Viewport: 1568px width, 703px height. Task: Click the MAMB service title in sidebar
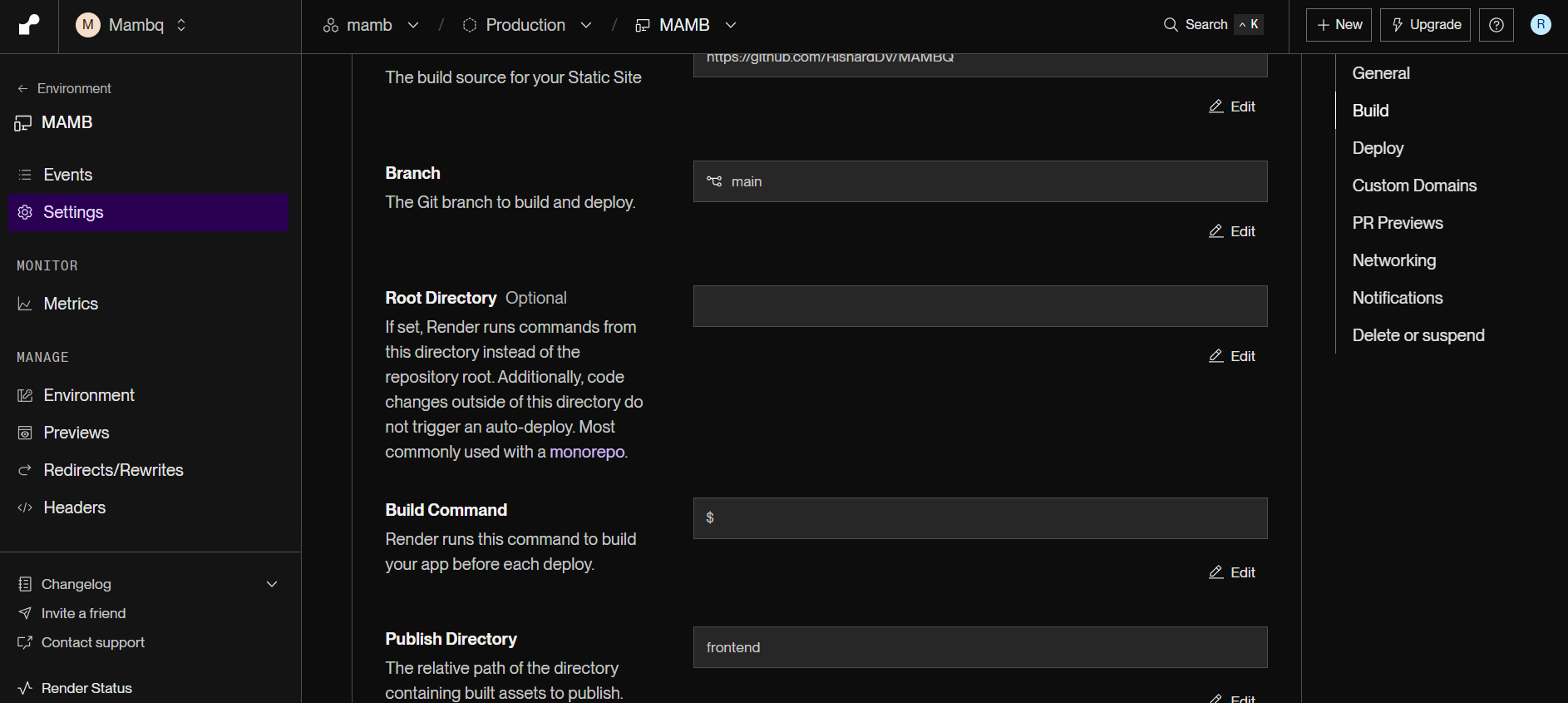click(x=67, y=122)
